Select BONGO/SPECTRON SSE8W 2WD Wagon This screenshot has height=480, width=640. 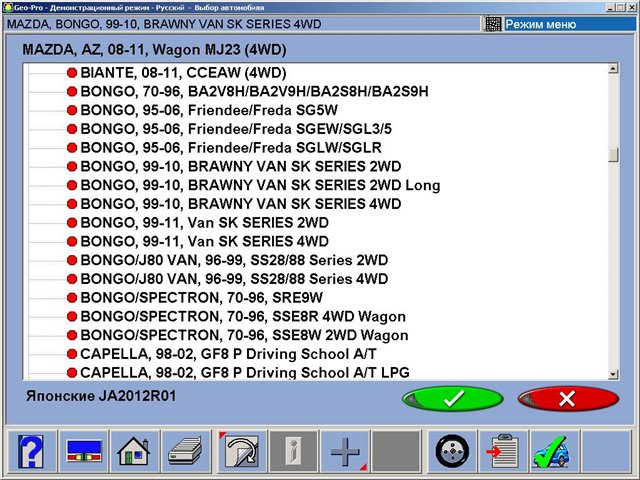[x=244, y=336]
